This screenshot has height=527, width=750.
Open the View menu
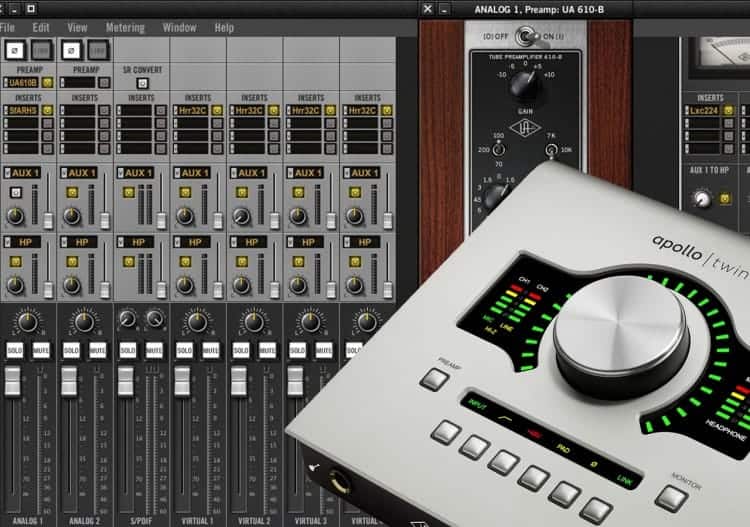(x=77, y=28)
